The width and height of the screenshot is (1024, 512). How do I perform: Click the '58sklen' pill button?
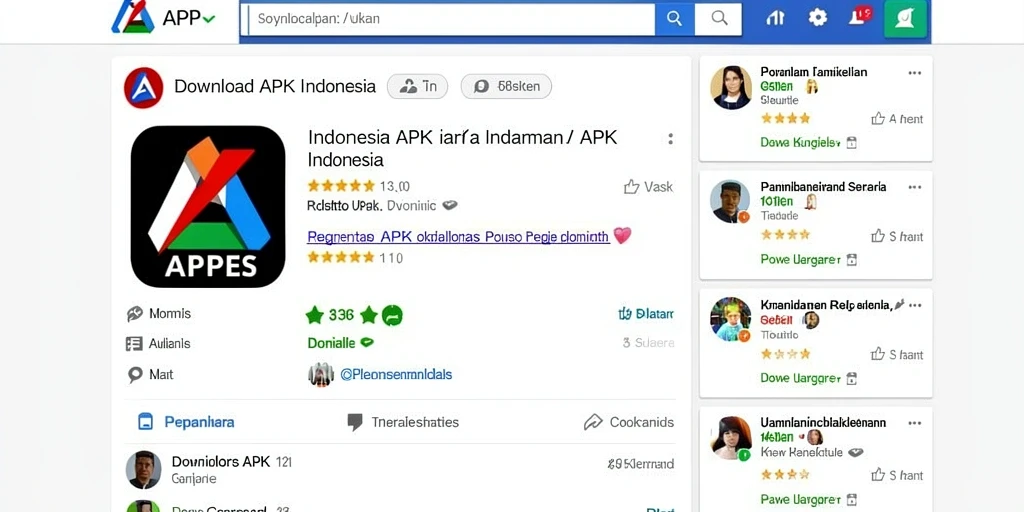506,86
